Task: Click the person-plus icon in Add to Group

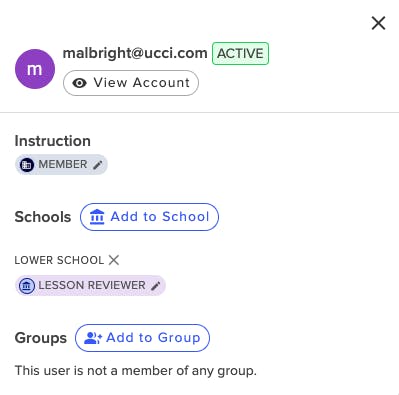Action: [93, 338]
